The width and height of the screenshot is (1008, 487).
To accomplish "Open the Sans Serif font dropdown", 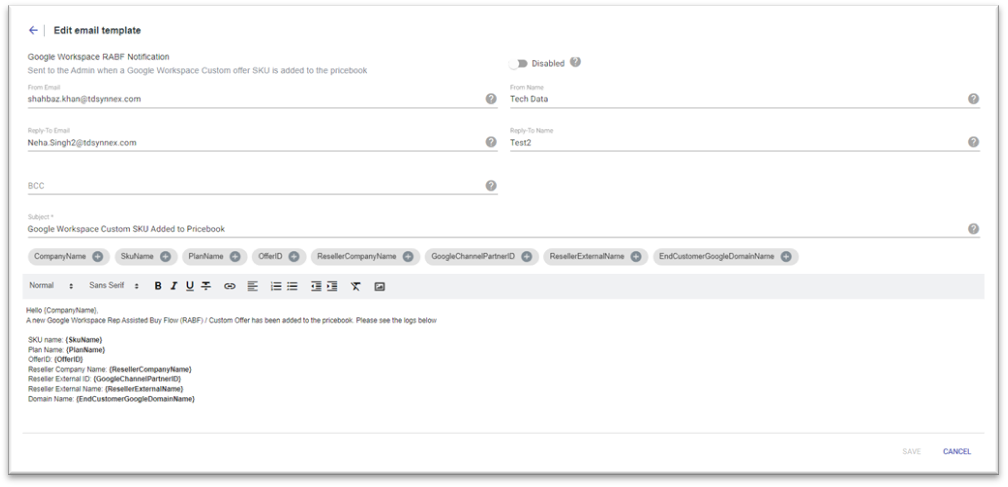I will [x=114, y=286].
